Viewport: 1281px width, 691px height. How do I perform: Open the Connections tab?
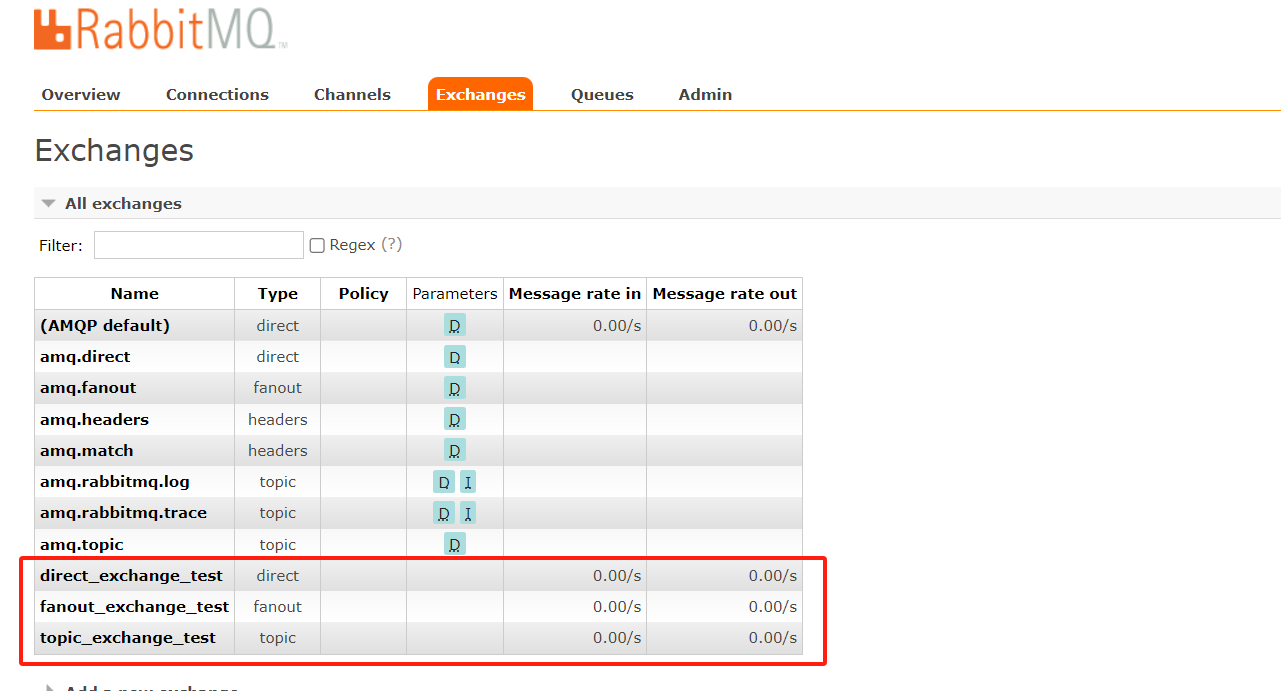217,94
